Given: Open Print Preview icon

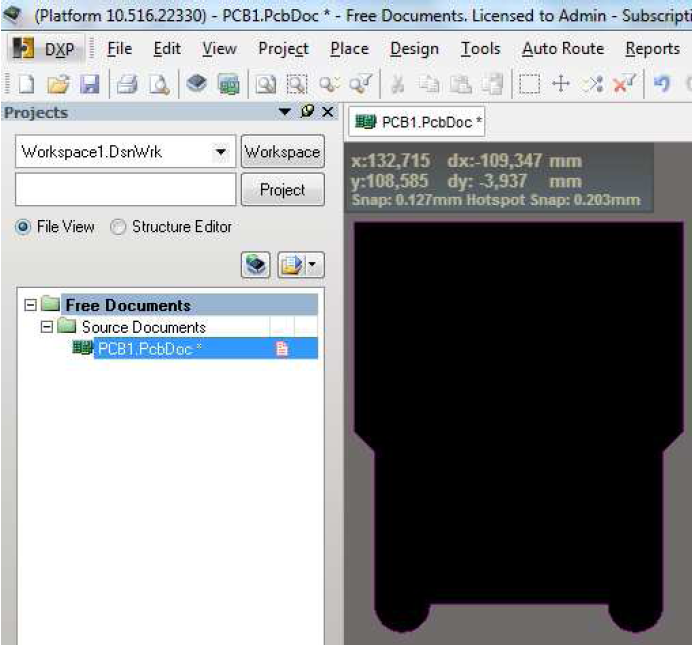Looking at the screenshot, I should pos(159,84).
